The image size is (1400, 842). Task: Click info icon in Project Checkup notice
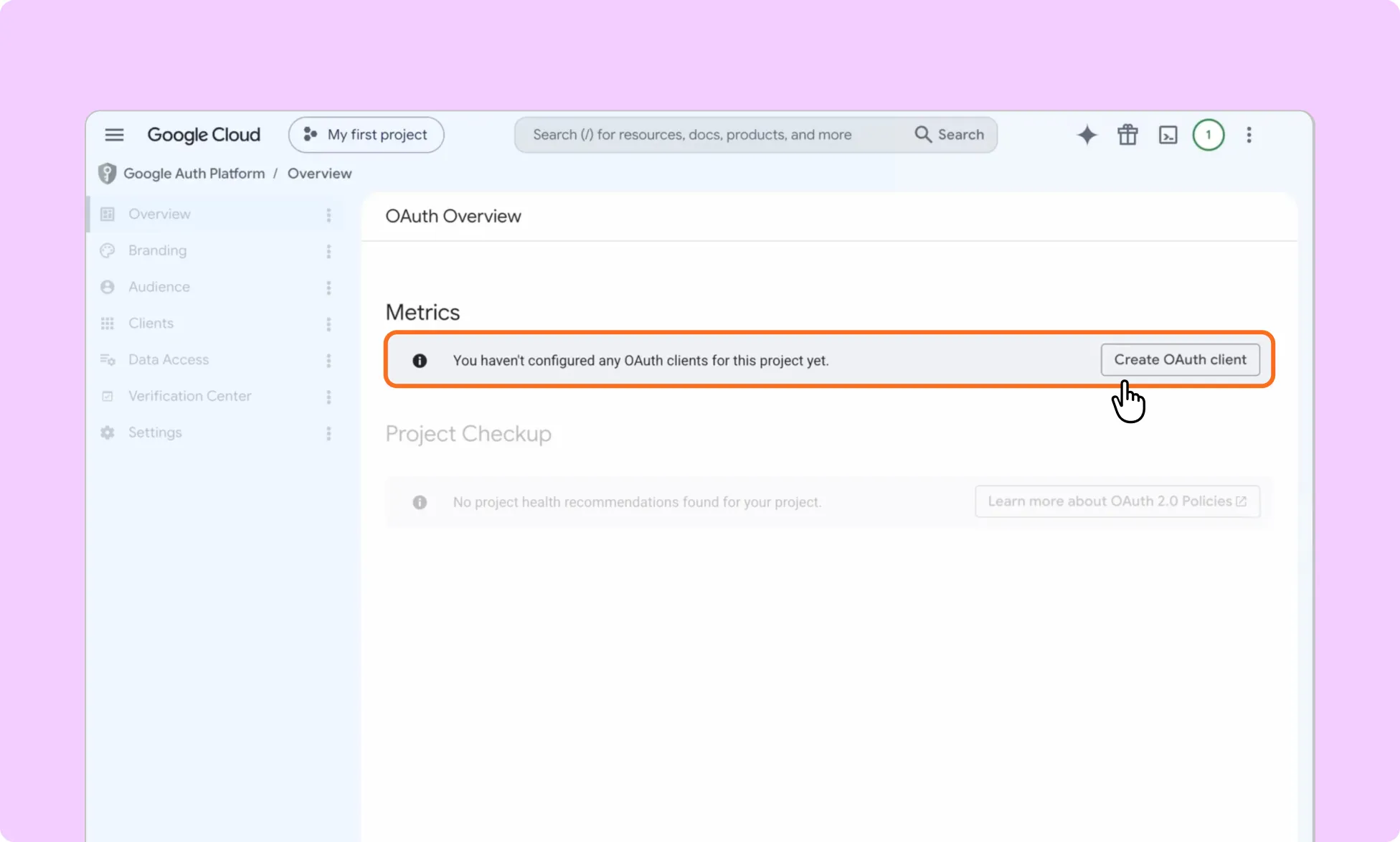pos(420,502)
